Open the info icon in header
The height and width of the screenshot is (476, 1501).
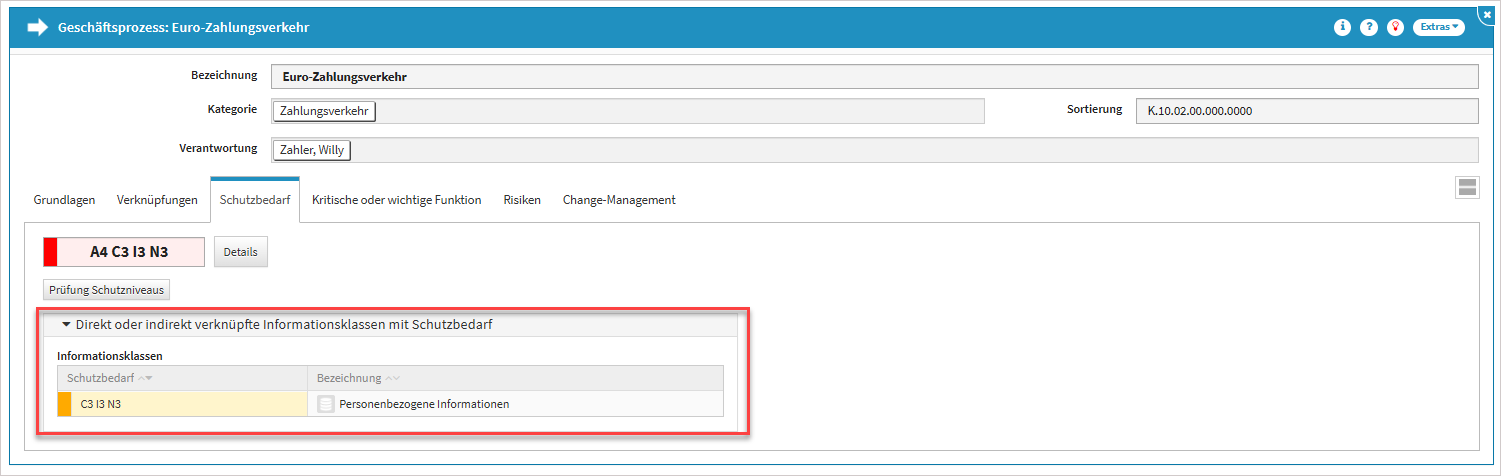click(x=1342, y=28)
